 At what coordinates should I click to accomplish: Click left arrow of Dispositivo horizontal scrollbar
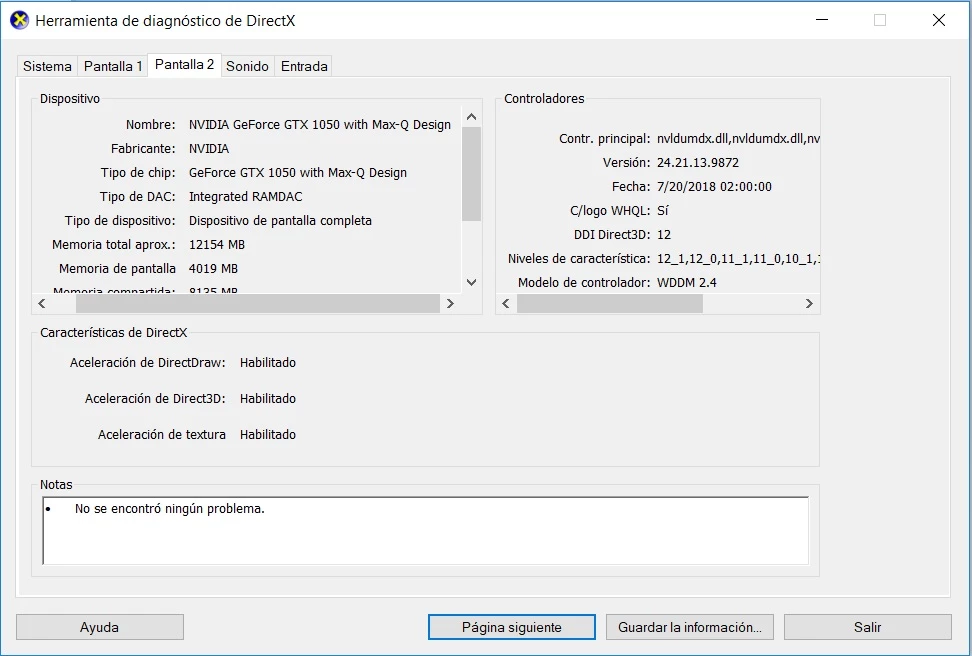pyautogui.click(x=42, y=303)
